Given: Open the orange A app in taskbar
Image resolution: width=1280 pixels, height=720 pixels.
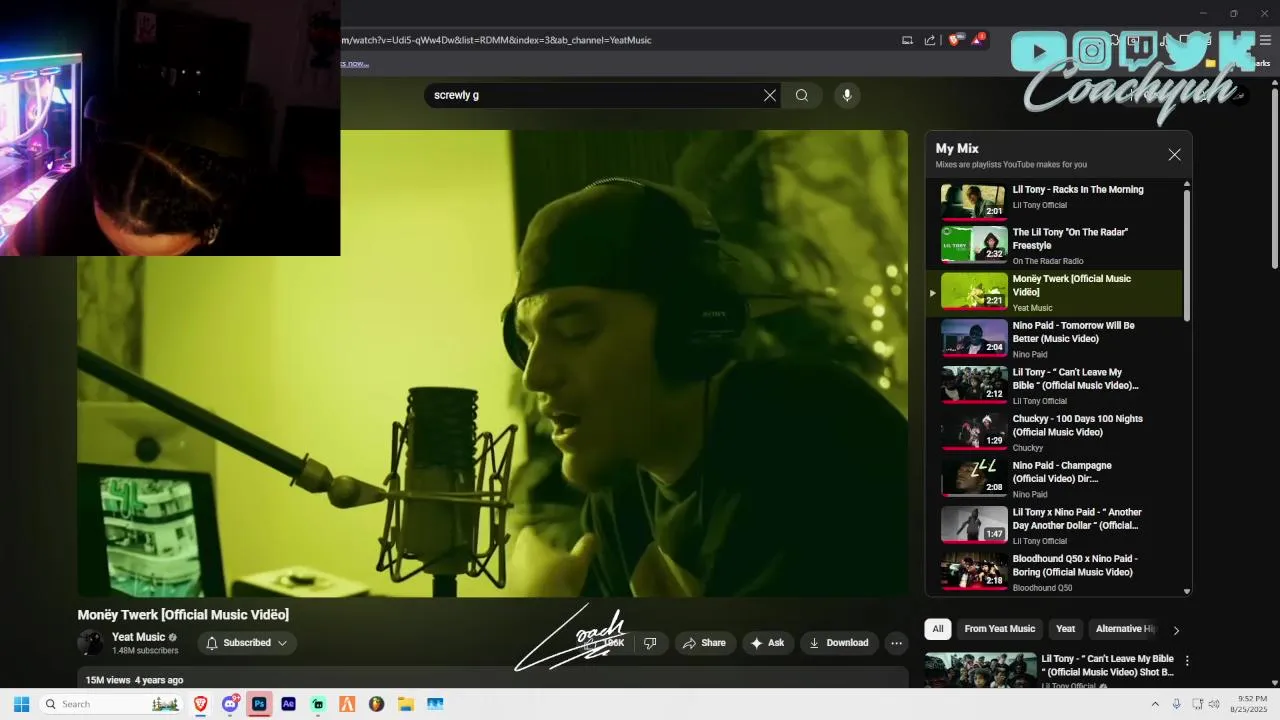Looking at the screenshot, I should (347, 704).
